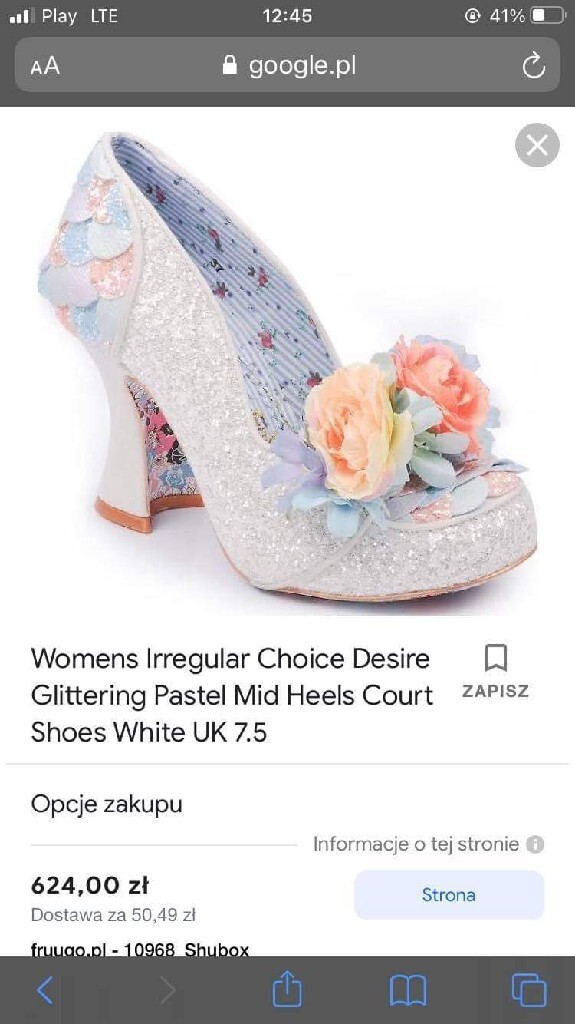The width and height of the screenshot is (575, 1024).
Task: Open Safari bookmarks book icon
Action: [x=408, y=991]
